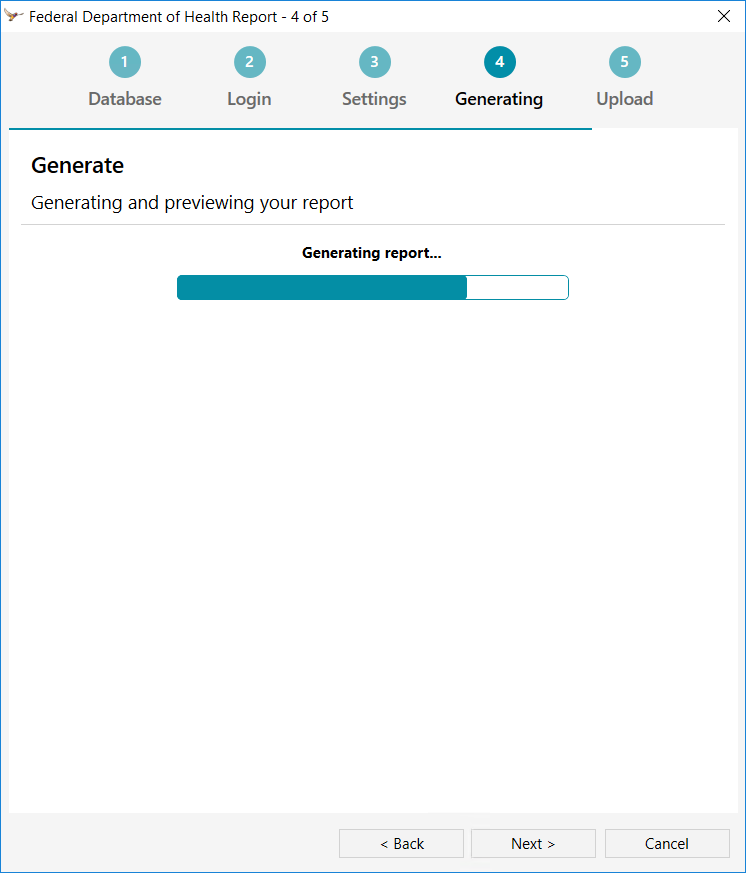This screenshot has width=746, height=873.
Task: Go back with the < Back button
Action: (401, 843)
